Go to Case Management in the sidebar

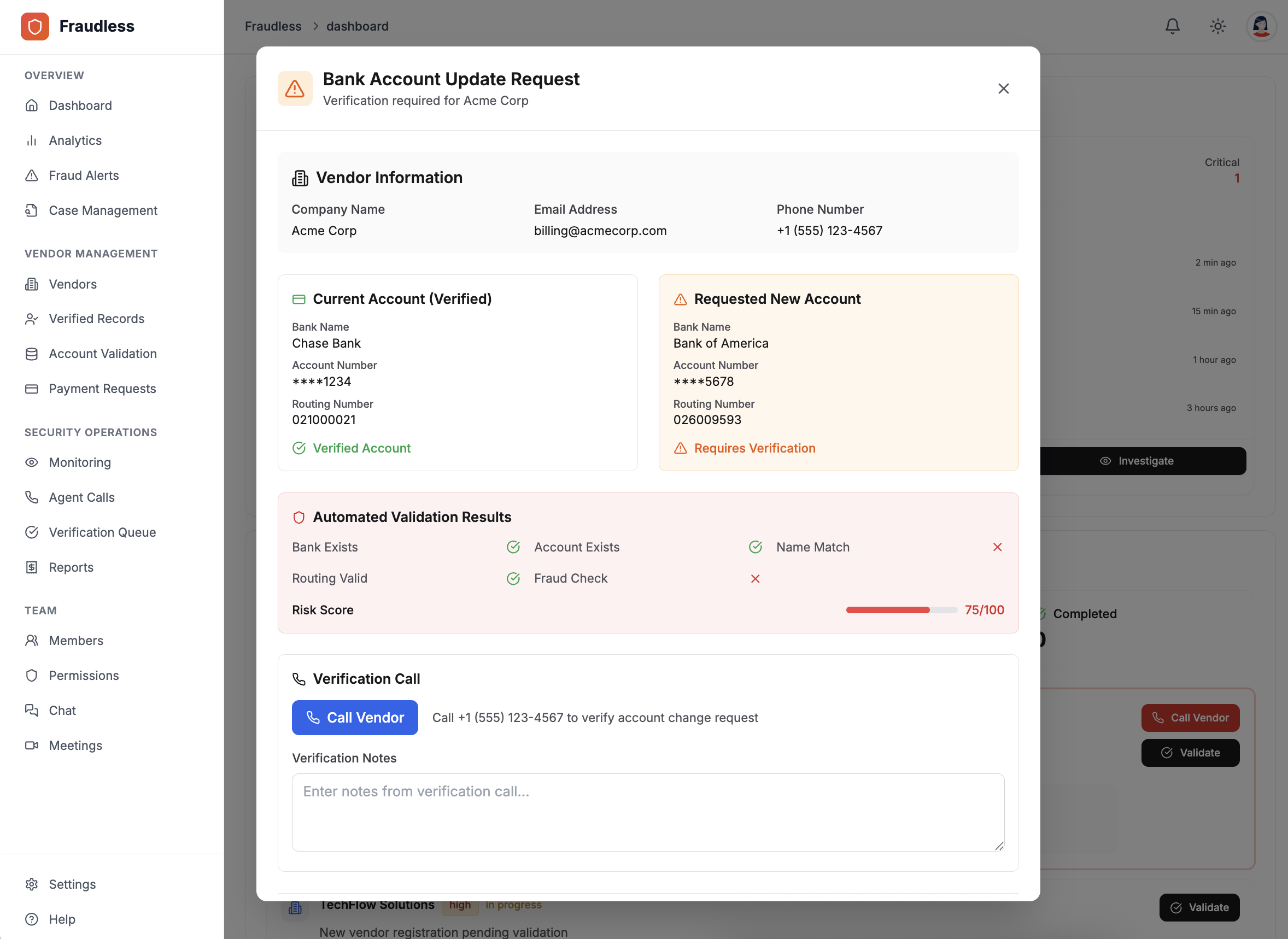click(103, 210)
